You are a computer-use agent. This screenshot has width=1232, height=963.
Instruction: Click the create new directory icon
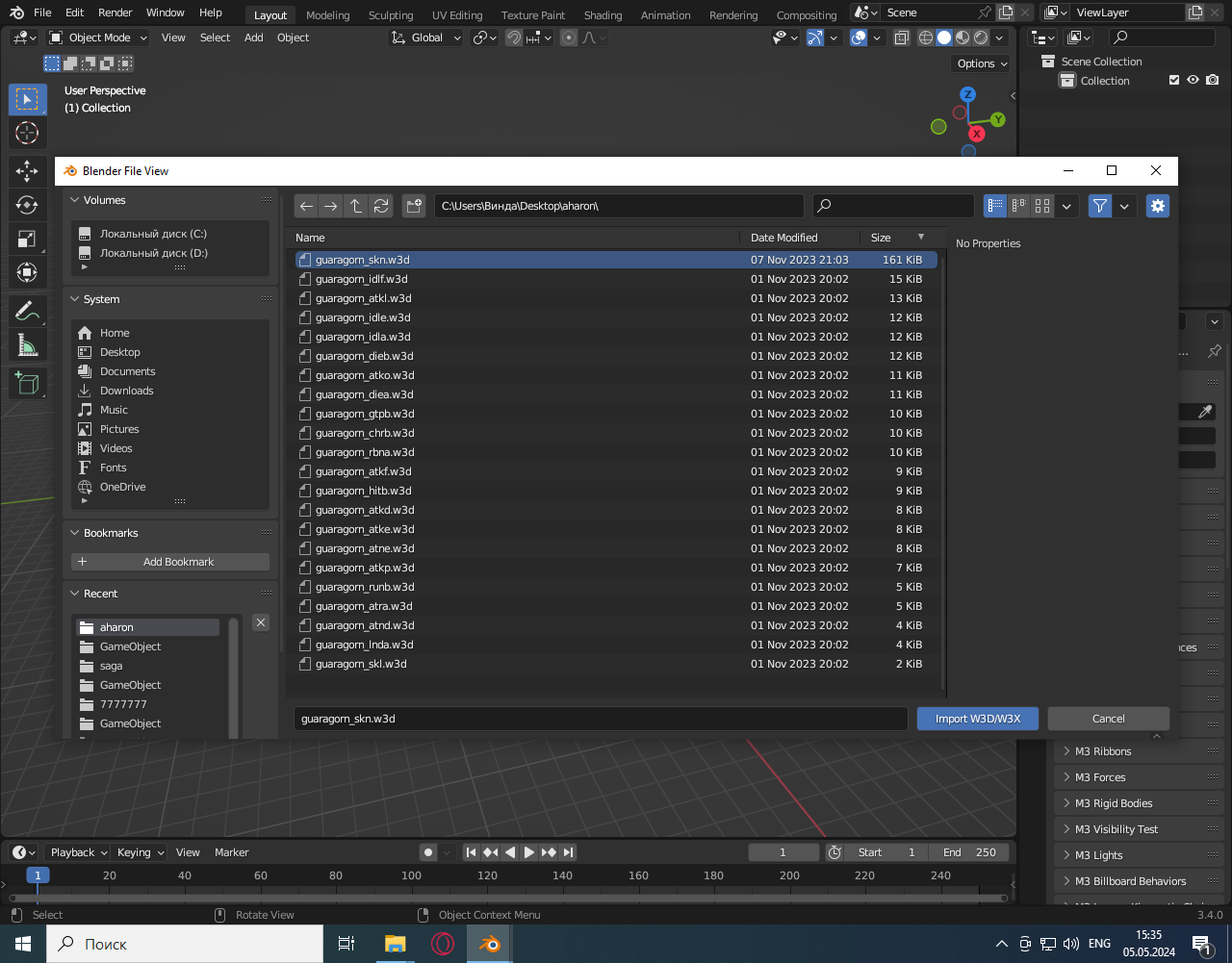[x=414, y=206]
